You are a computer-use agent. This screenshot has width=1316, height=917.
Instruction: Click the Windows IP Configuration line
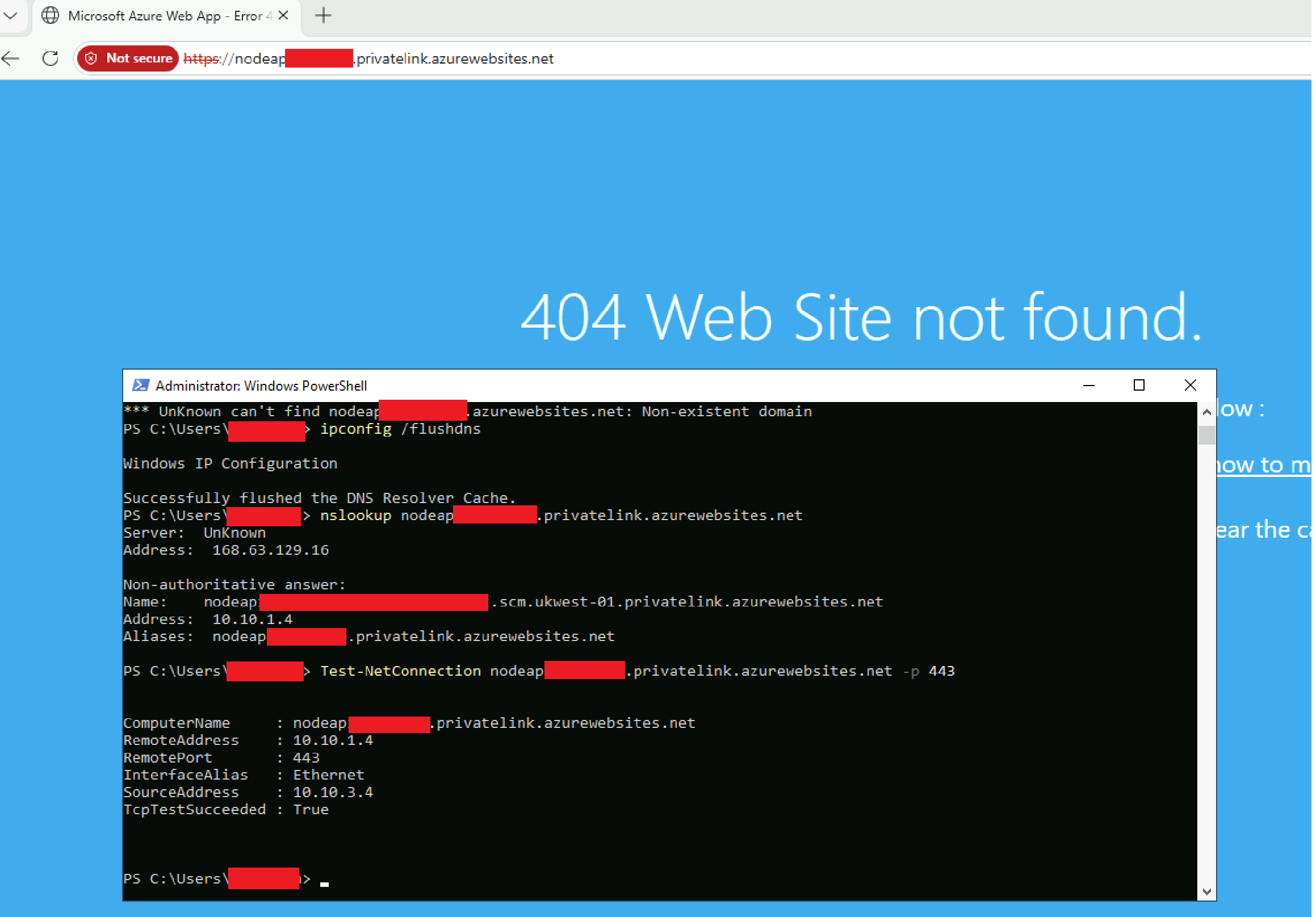point(231,465)
